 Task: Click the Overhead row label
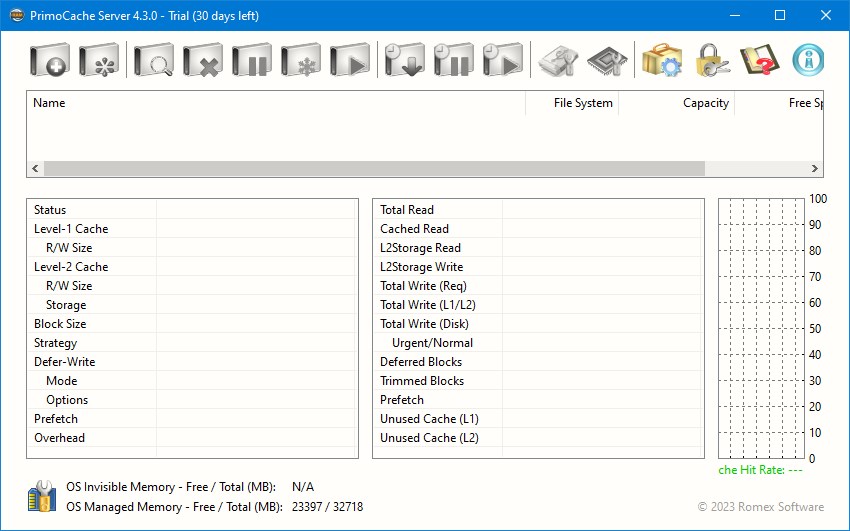60,438
